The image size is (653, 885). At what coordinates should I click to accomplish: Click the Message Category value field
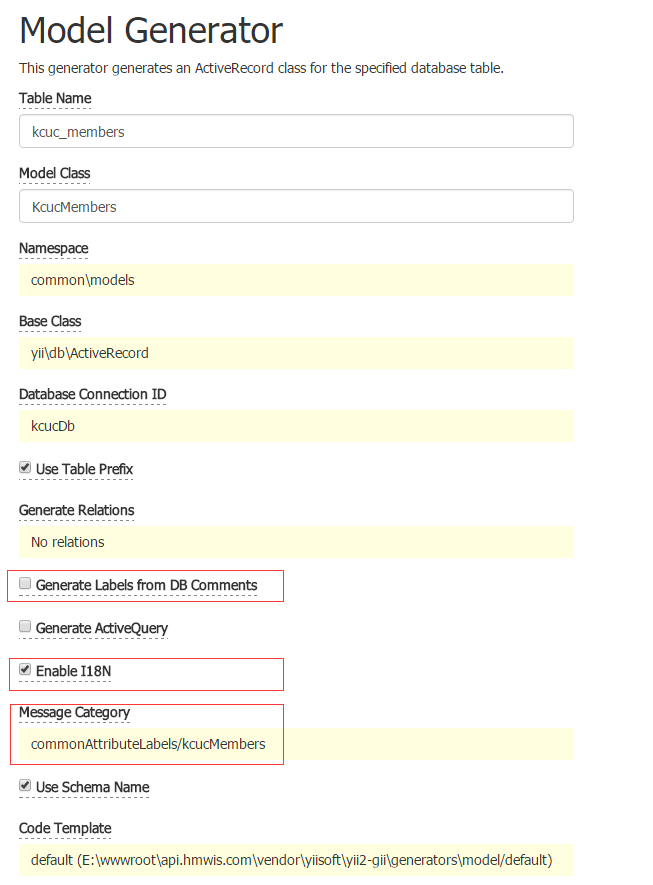click(x=296, y=744)
